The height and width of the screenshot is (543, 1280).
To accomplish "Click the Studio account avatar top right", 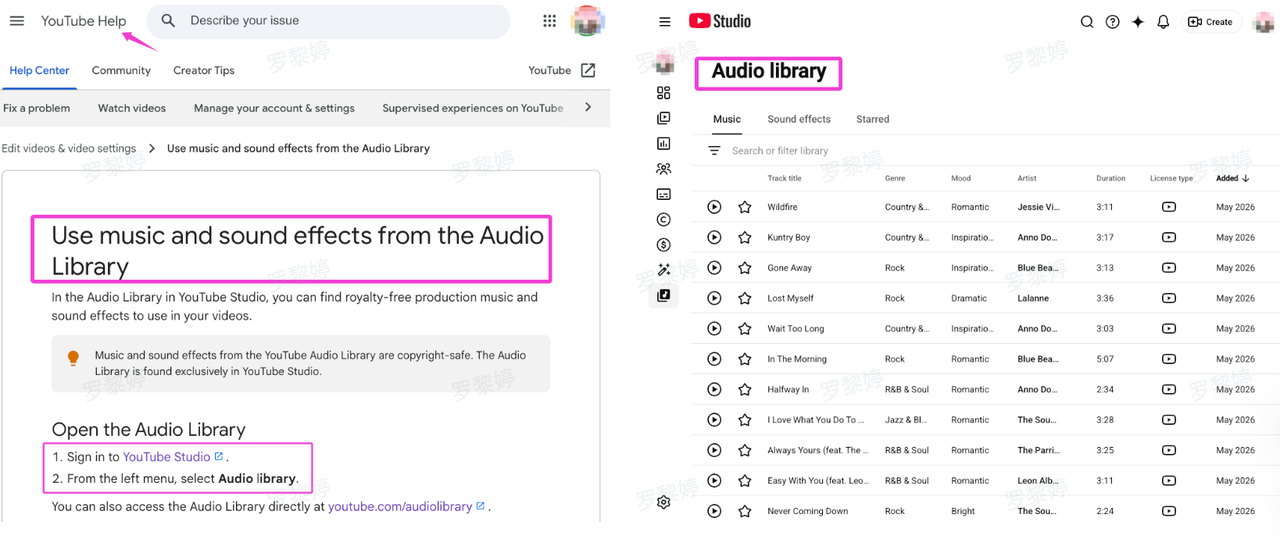I will [1263, 22].
